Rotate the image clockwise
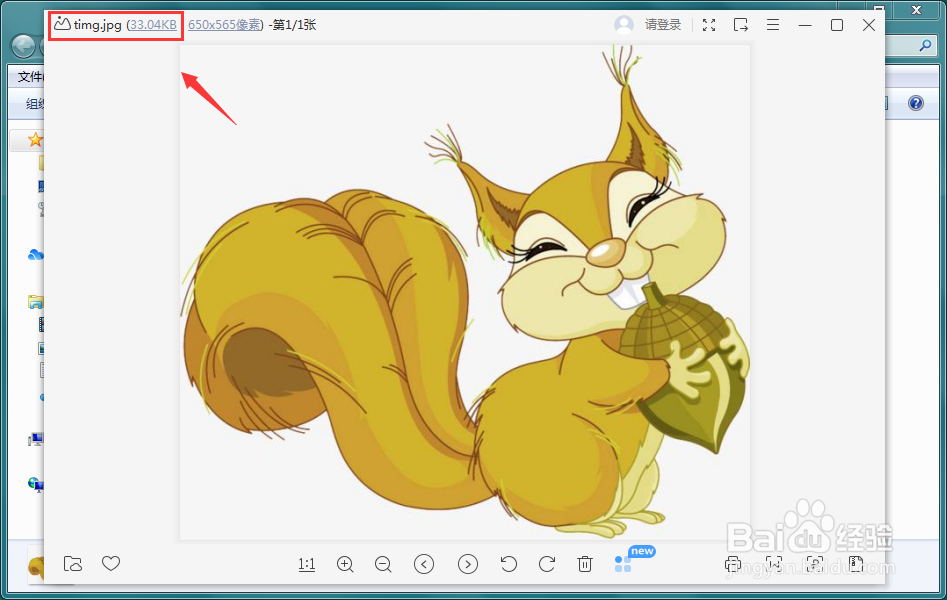Screen dimensions: 947x600 pos(545,564)
